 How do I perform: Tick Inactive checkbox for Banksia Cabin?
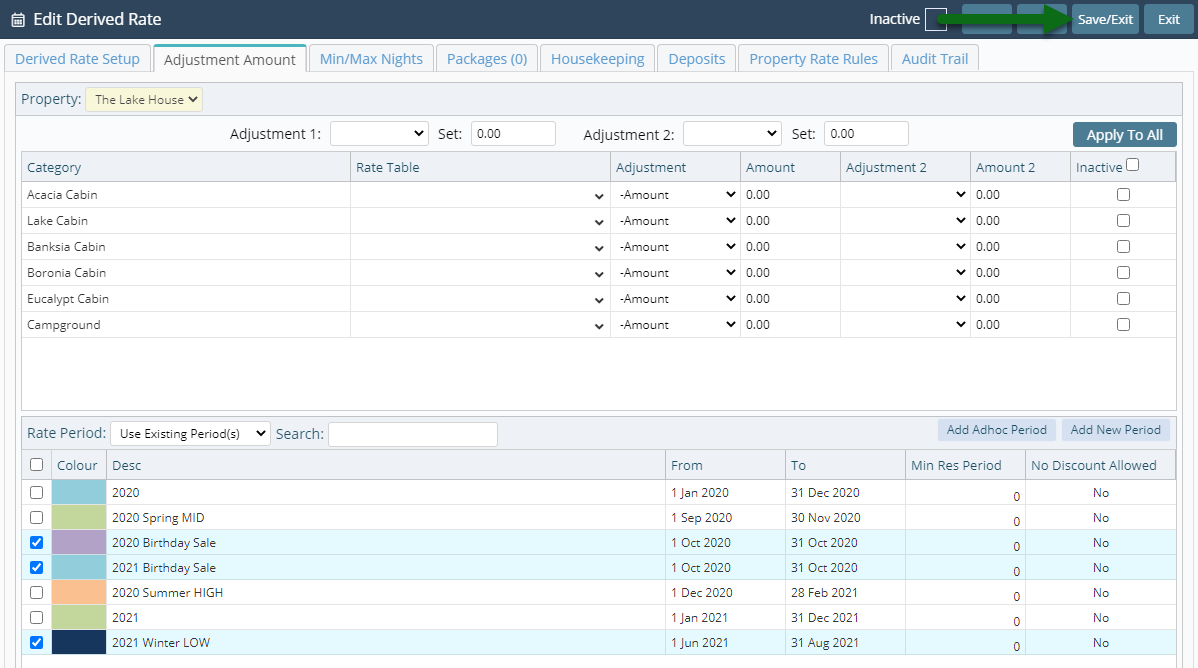pos(1123,247)
